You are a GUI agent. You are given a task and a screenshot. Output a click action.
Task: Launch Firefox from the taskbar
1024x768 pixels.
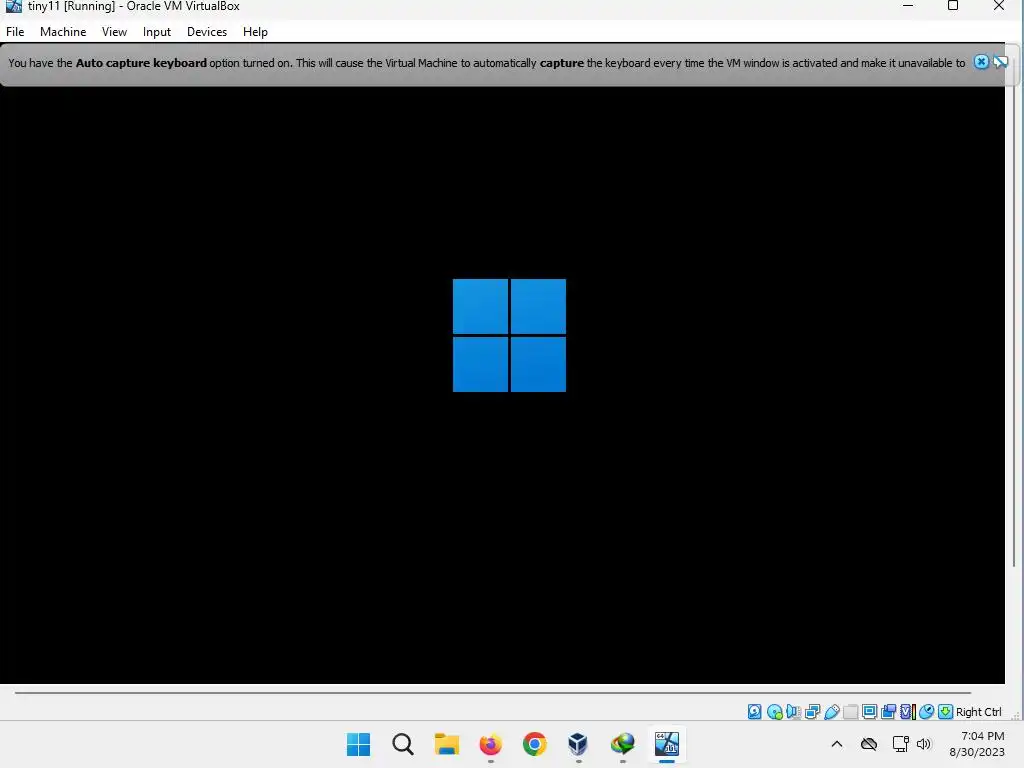490,744
